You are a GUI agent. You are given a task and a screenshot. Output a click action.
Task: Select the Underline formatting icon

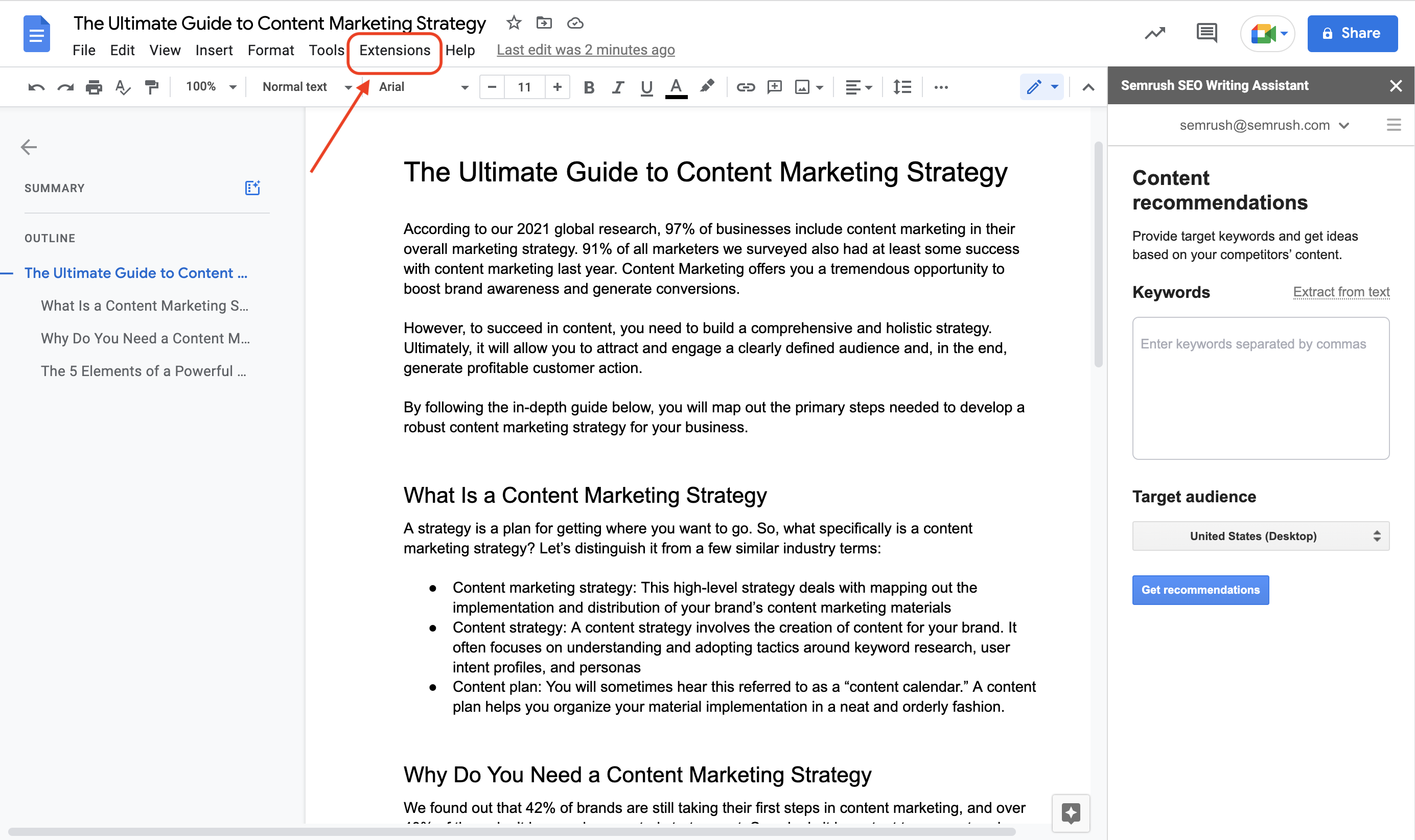click(x=645, y=86)
